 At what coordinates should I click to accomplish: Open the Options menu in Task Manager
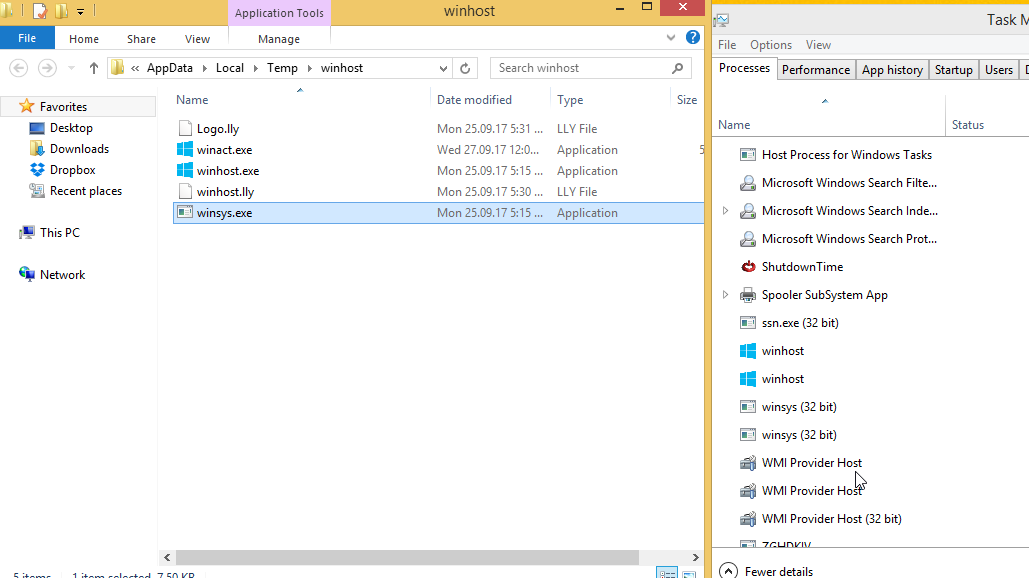tap(770, 45)
